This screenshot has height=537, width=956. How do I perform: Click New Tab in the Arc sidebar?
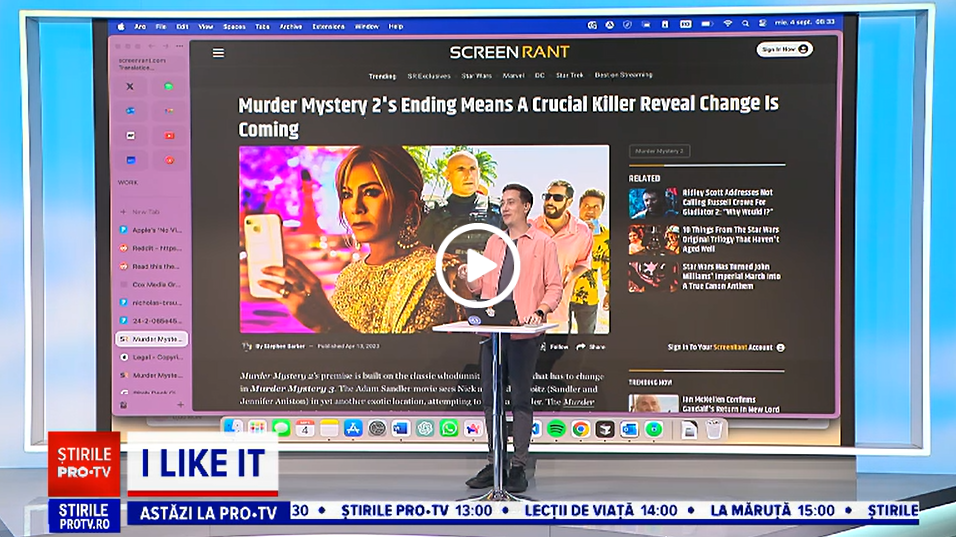point(146,212)
